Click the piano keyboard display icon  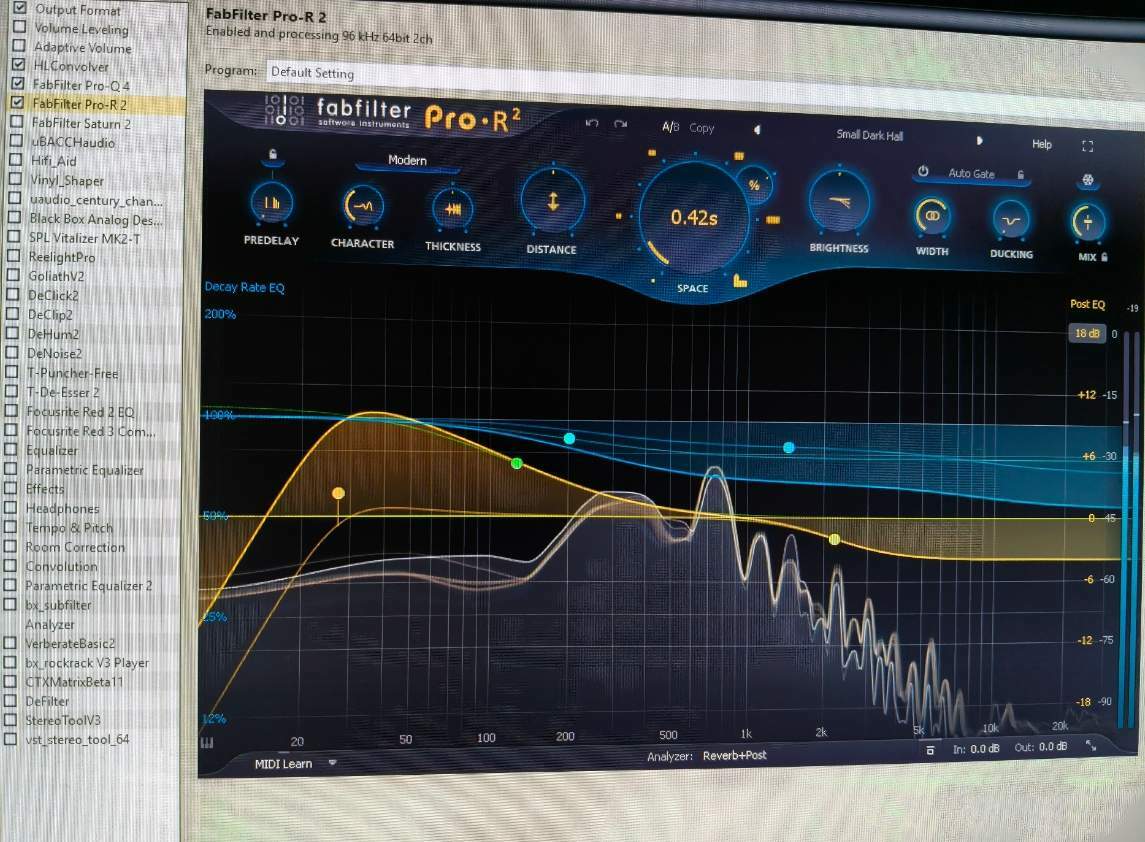point(208,743)
